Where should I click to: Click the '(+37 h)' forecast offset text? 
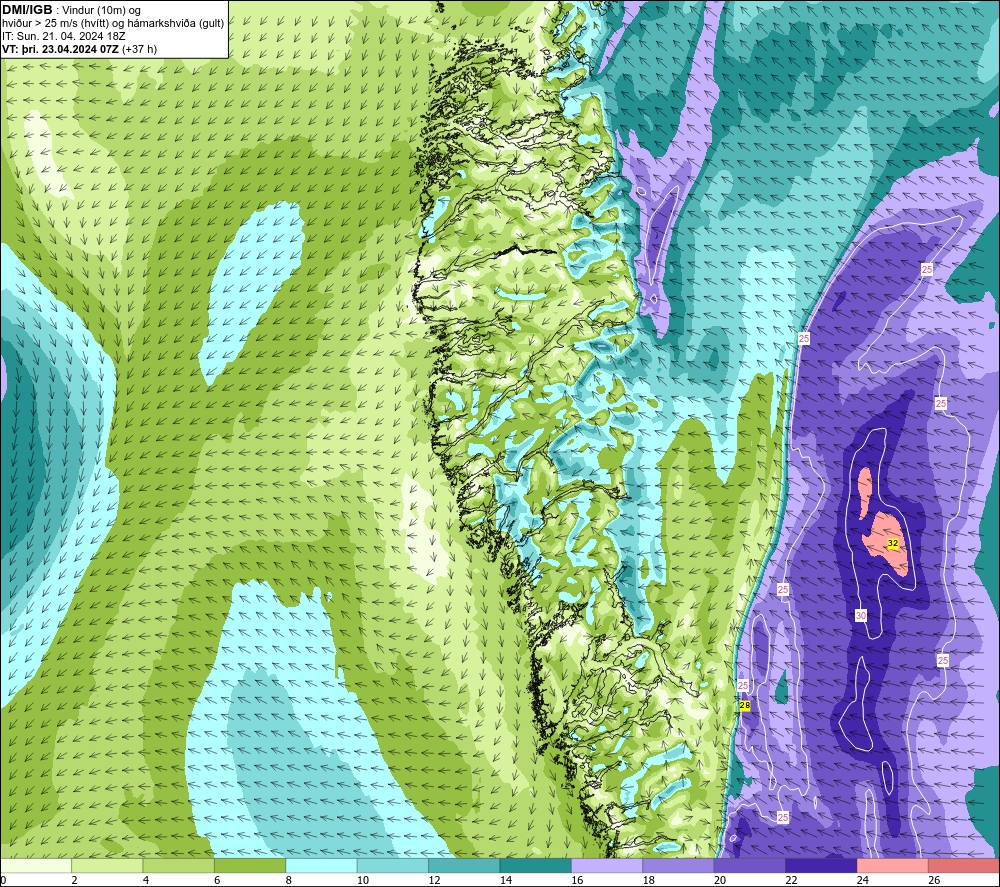[139, 49]
